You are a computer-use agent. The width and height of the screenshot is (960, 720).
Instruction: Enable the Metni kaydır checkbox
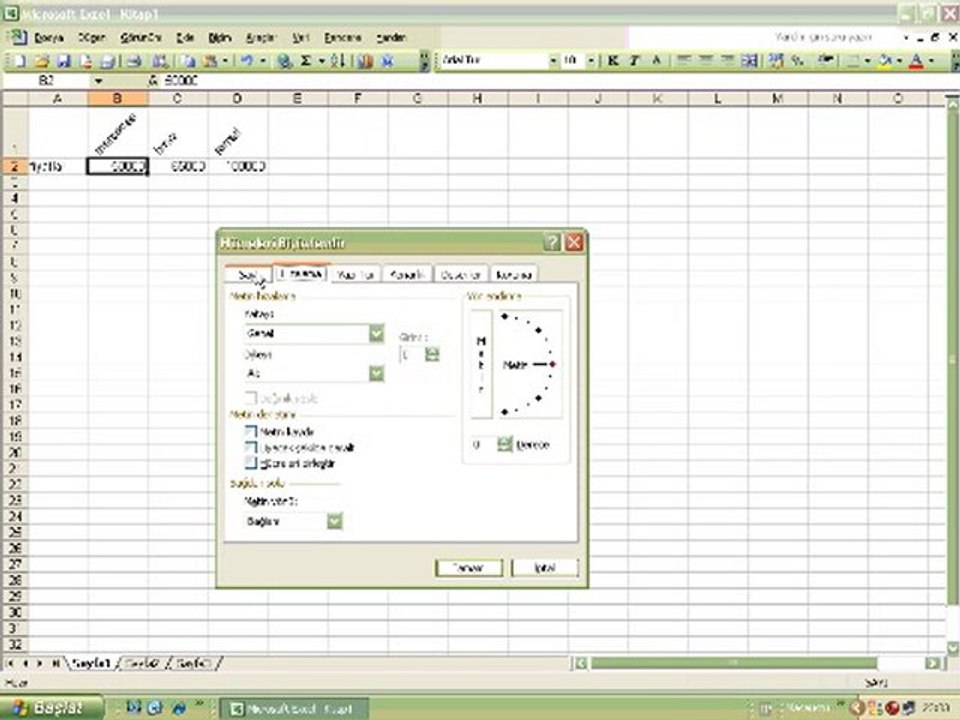click(250, 432)
